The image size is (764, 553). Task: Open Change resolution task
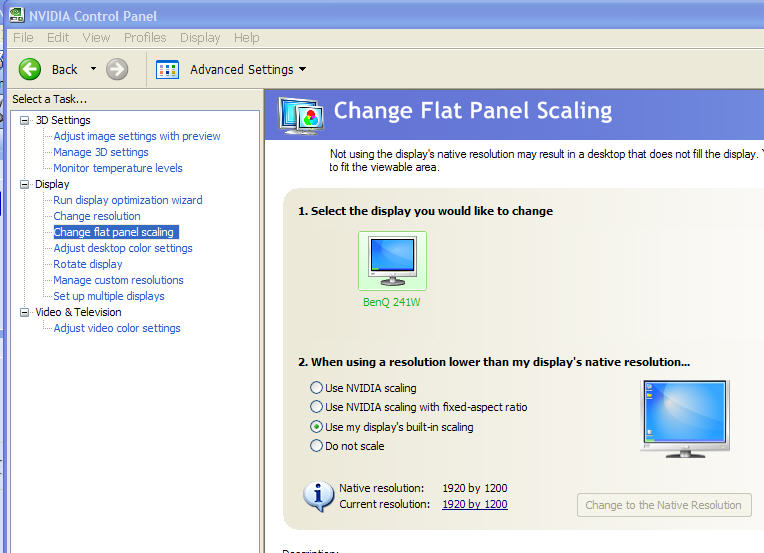[97, 216]
